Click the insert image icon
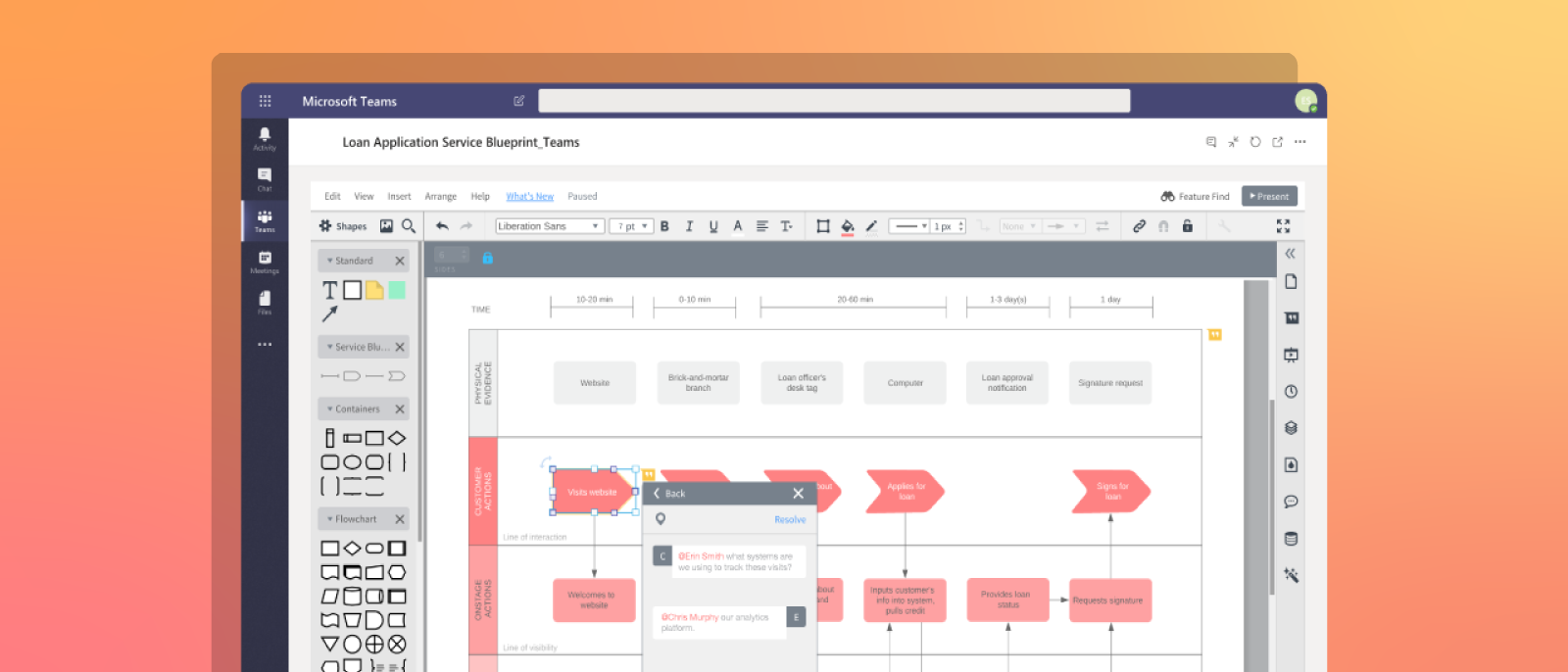The width and height of the screenshot is (1568, 672). (x=386, y=226)
